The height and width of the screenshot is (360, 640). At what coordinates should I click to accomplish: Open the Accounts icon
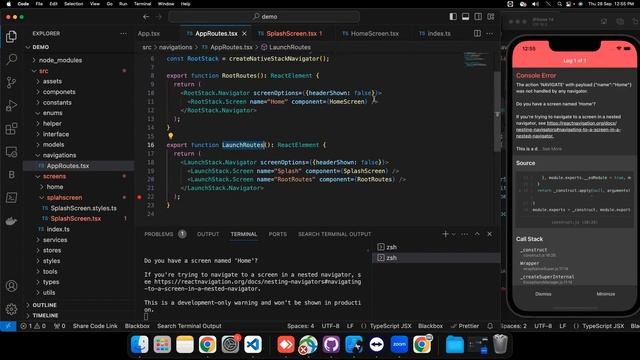(11, 286)
